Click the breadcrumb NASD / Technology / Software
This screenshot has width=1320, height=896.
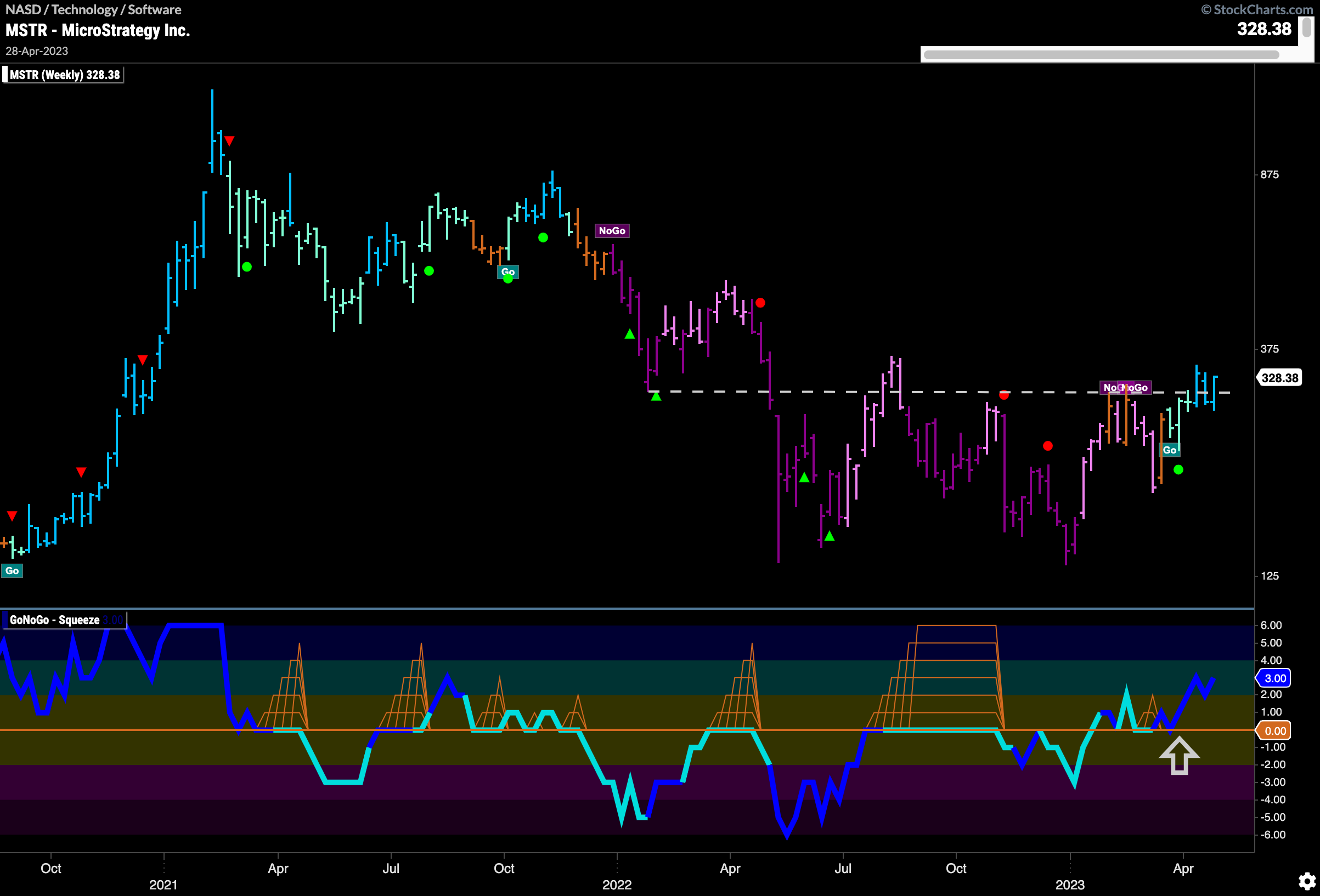pyautogui.click(x=94, y=10)
